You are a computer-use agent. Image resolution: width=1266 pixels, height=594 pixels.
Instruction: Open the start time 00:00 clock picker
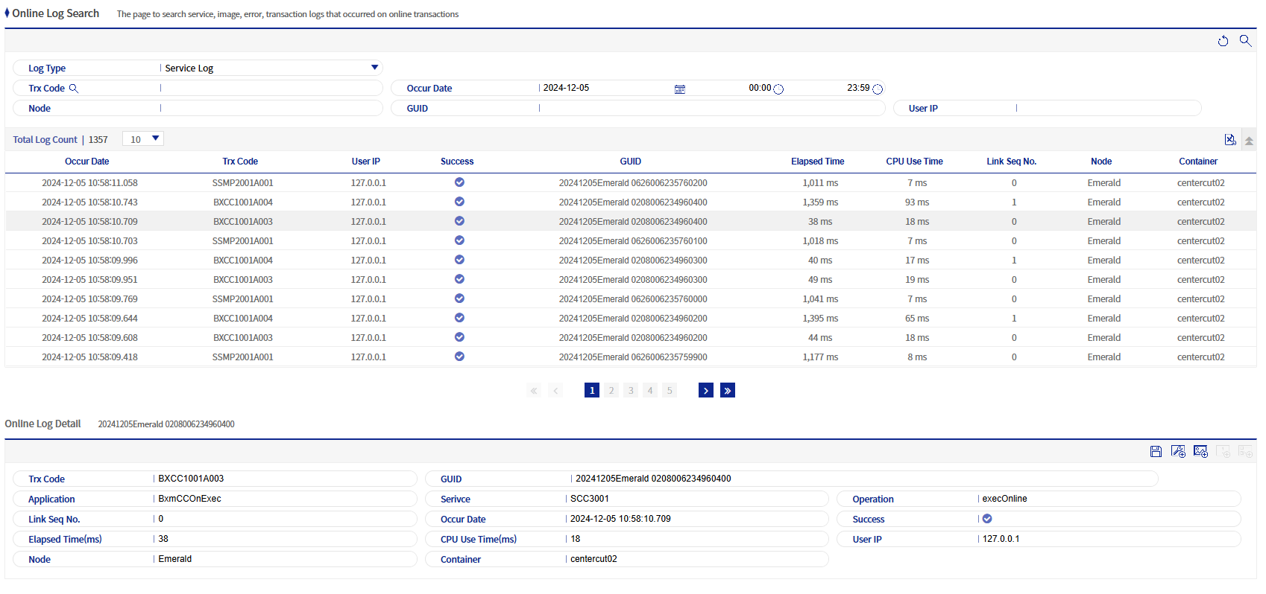click(778, 89)
